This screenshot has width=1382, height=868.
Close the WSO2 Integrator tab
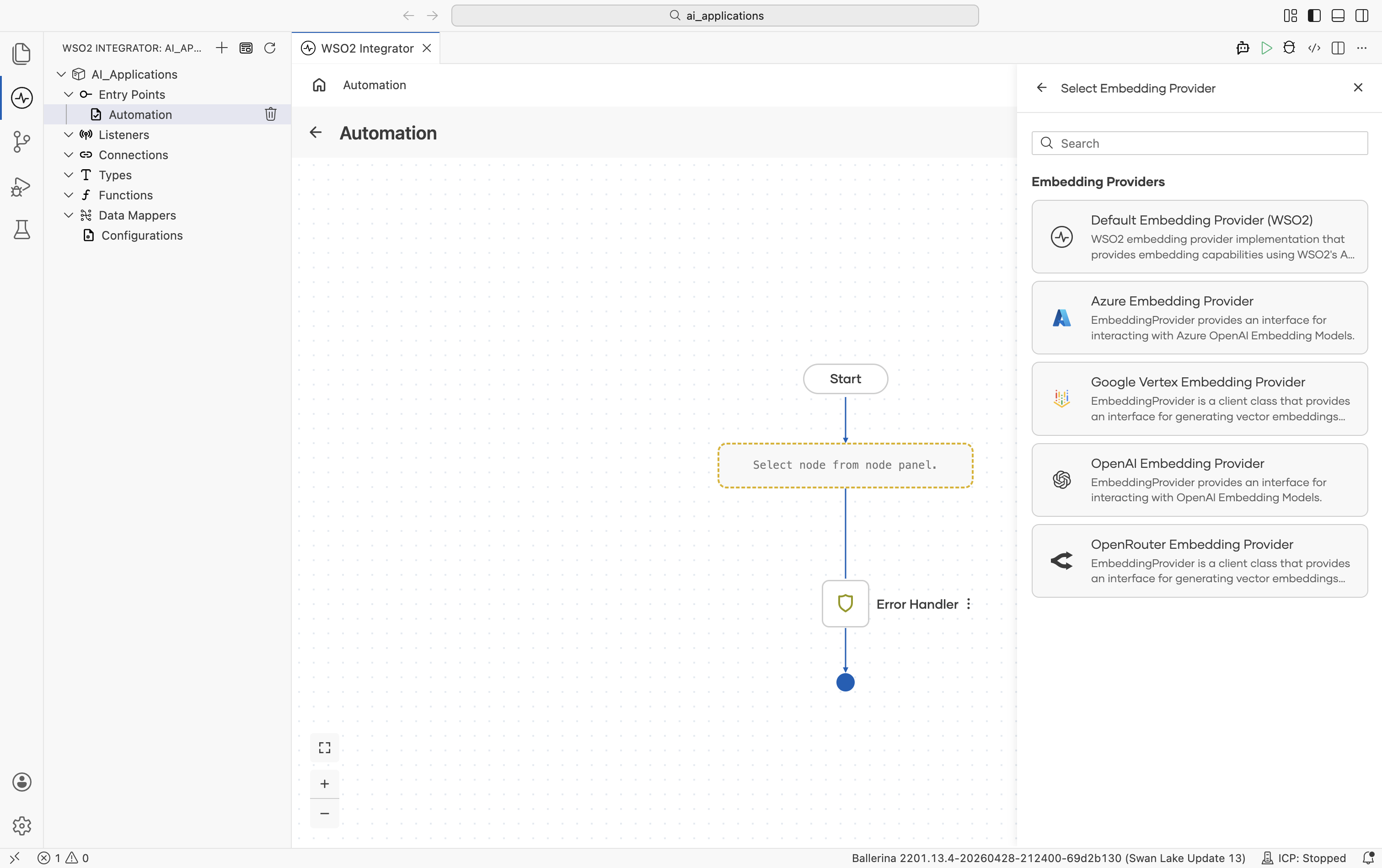426,48
